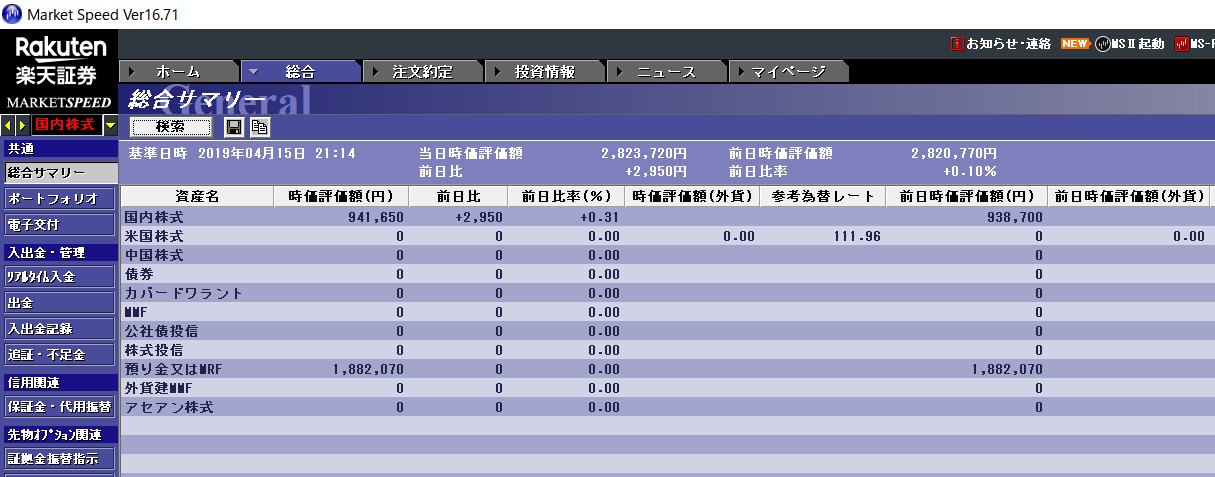Click the MSII起動 link text
Viewport: 1215px width, 477px height.
(x=1138, y=44)
